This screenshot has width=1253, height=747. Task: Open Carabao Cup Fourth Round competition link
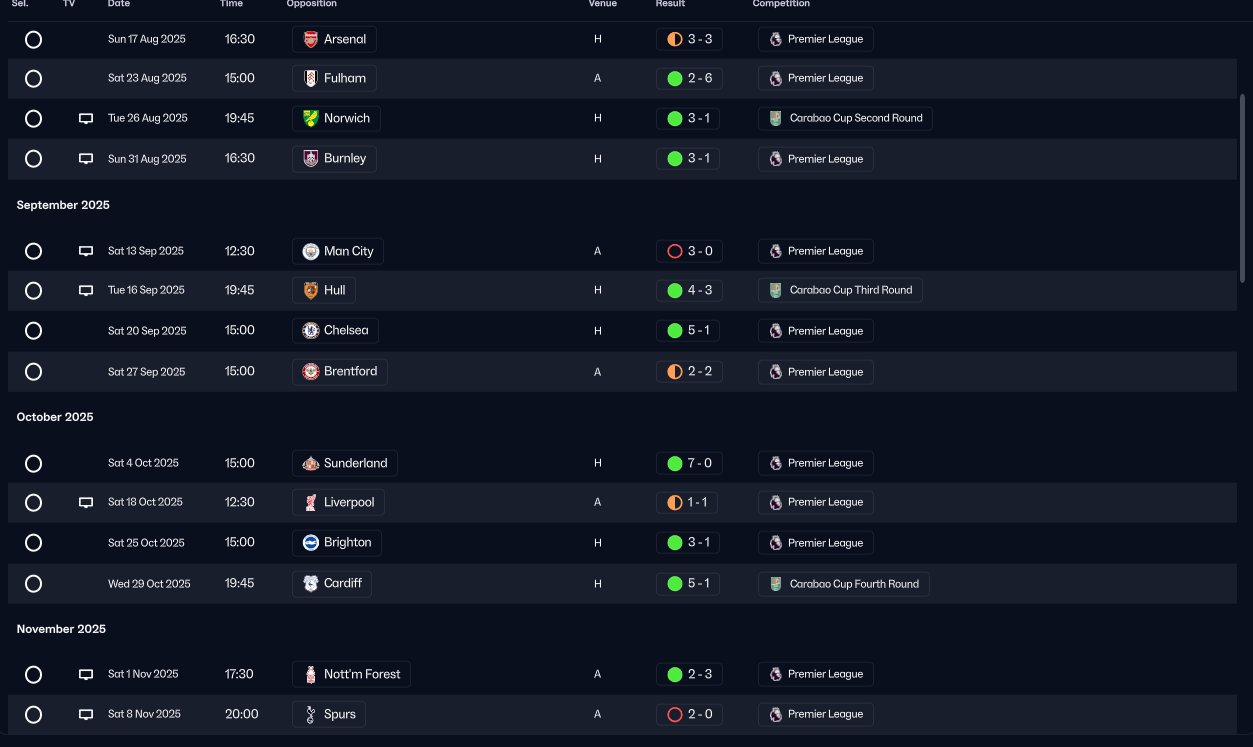tap(844, 584)
